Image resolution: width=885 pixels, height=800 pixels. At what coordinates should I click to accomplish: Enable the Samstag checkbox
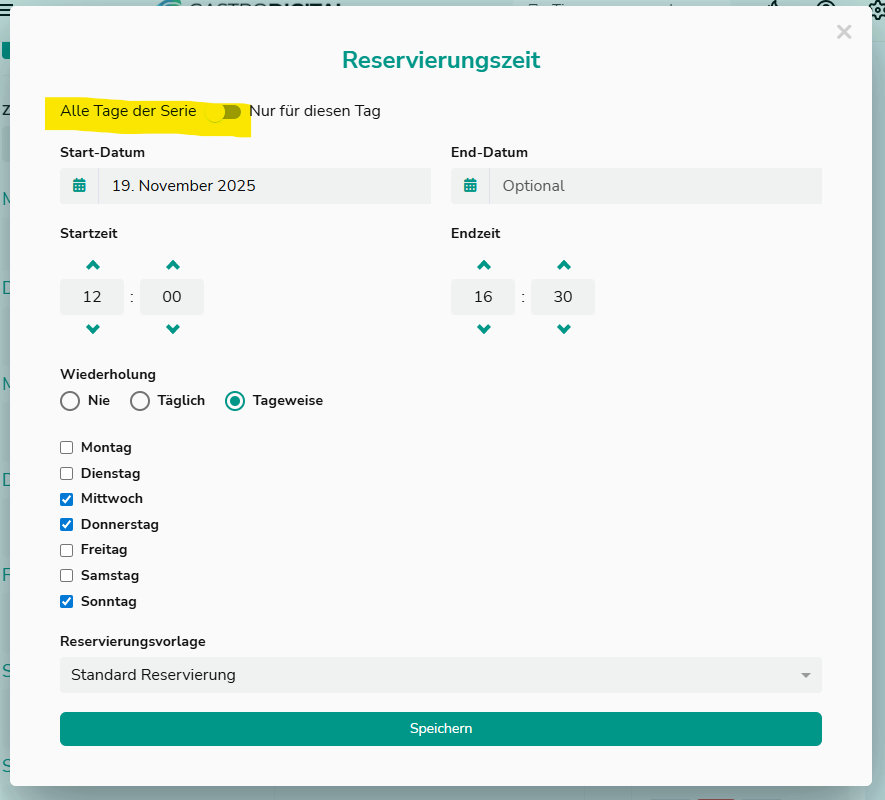tap(67, 576)
